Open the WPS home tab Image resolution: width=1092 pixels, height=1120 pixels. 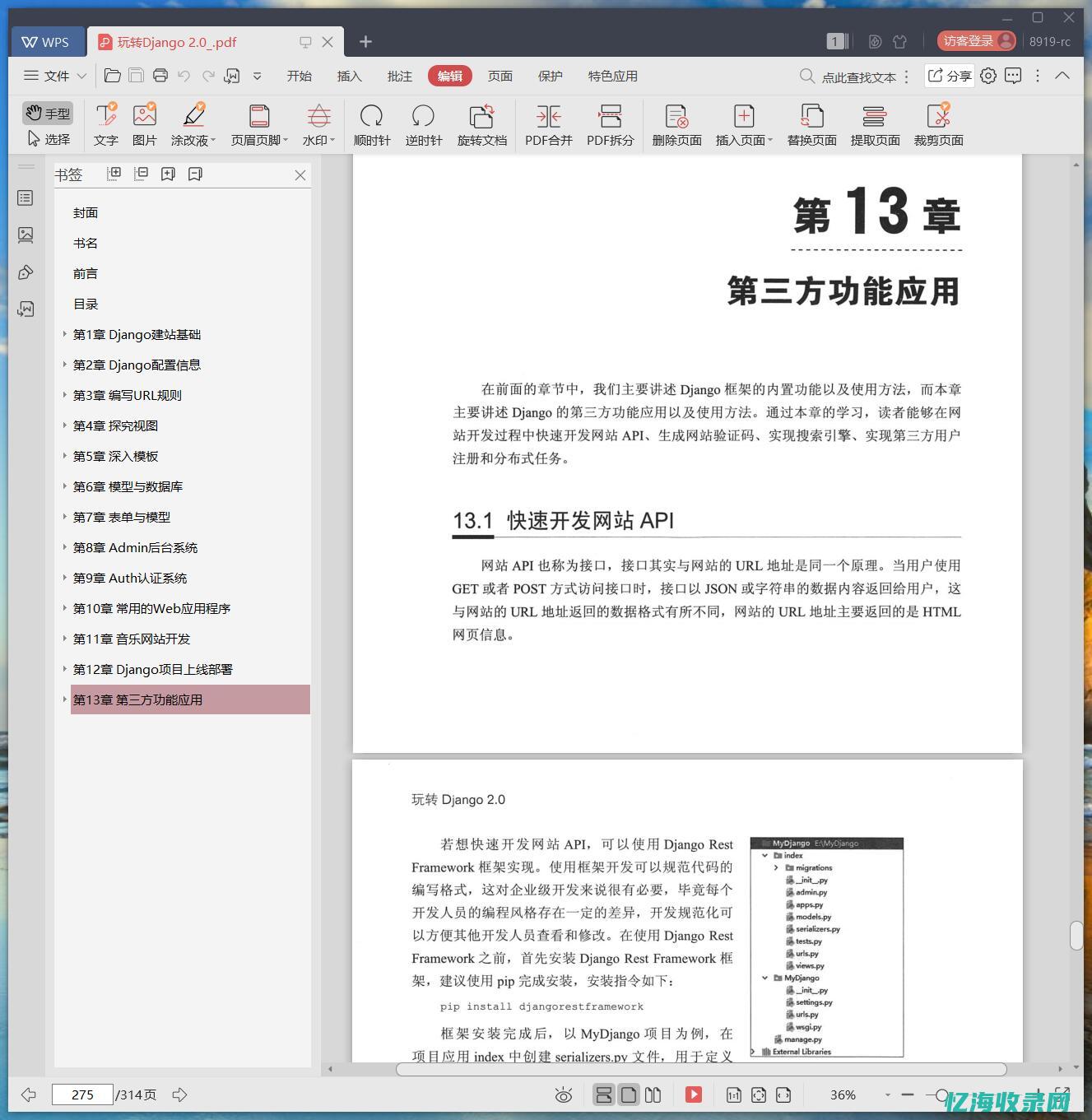(x=47, y=42)
